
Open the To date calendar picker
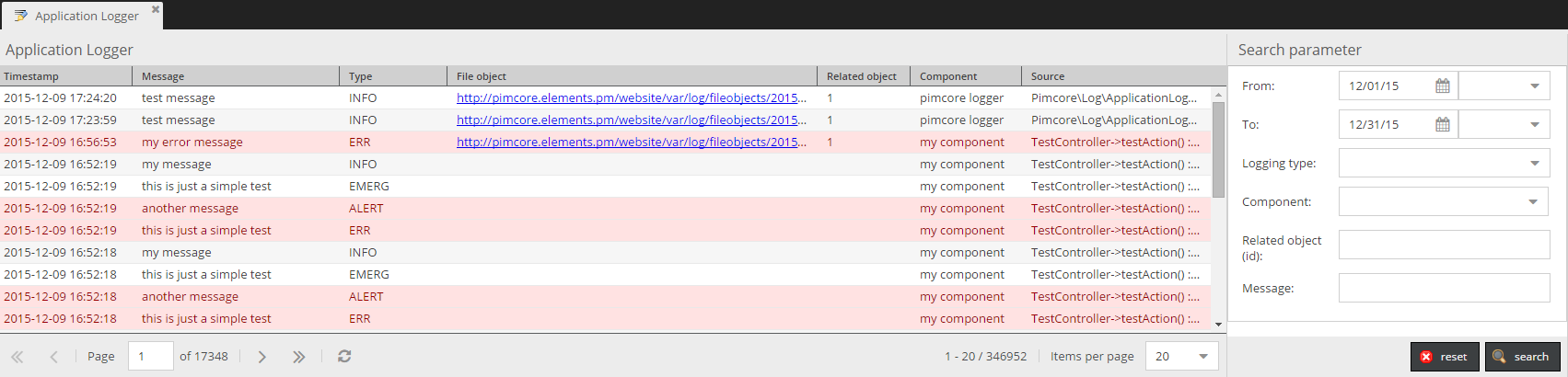click(x=1443, y=125)
